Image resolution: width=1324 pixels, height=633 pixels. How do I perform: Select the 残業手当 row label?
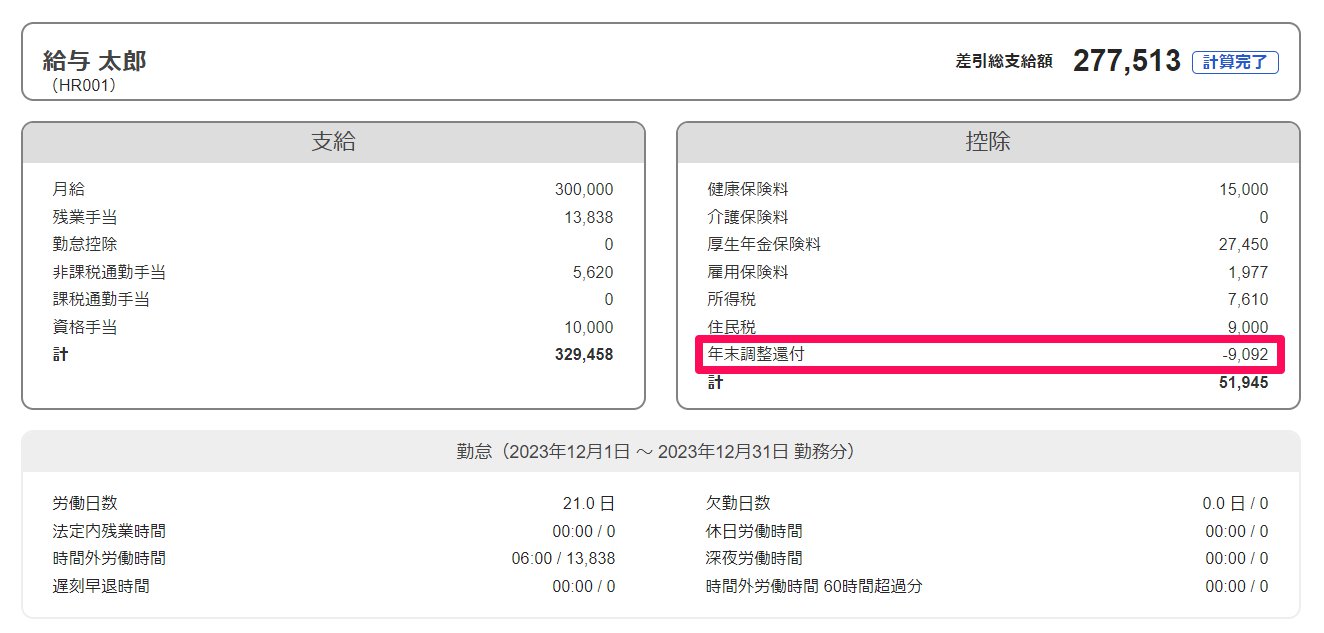tap(85, 217)
